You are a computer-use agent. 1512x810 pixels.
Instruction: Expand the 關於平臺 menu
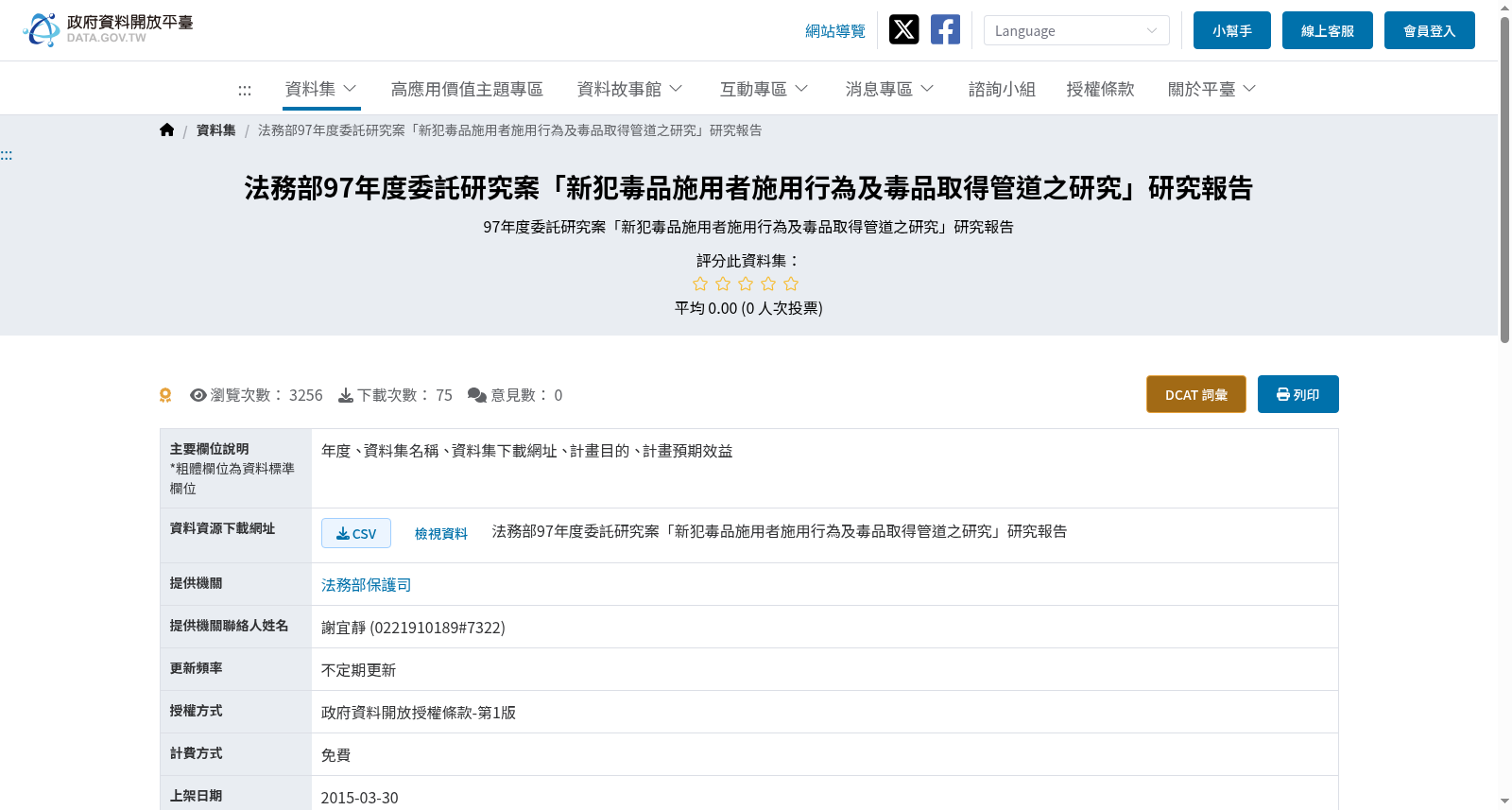(1211, 89)
